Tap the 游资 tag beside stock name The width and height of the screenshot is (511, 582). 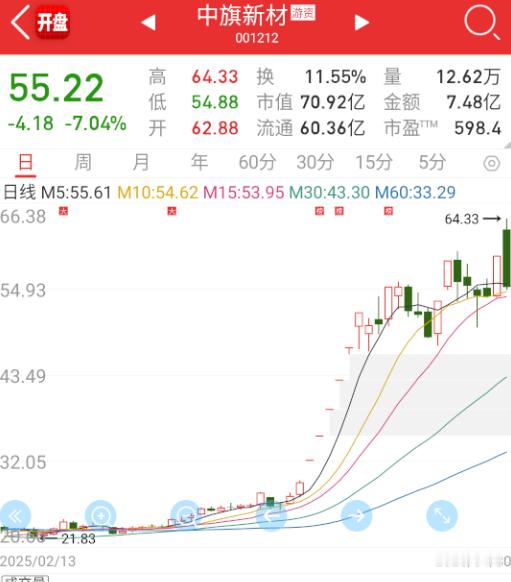(x=303, y=13)
